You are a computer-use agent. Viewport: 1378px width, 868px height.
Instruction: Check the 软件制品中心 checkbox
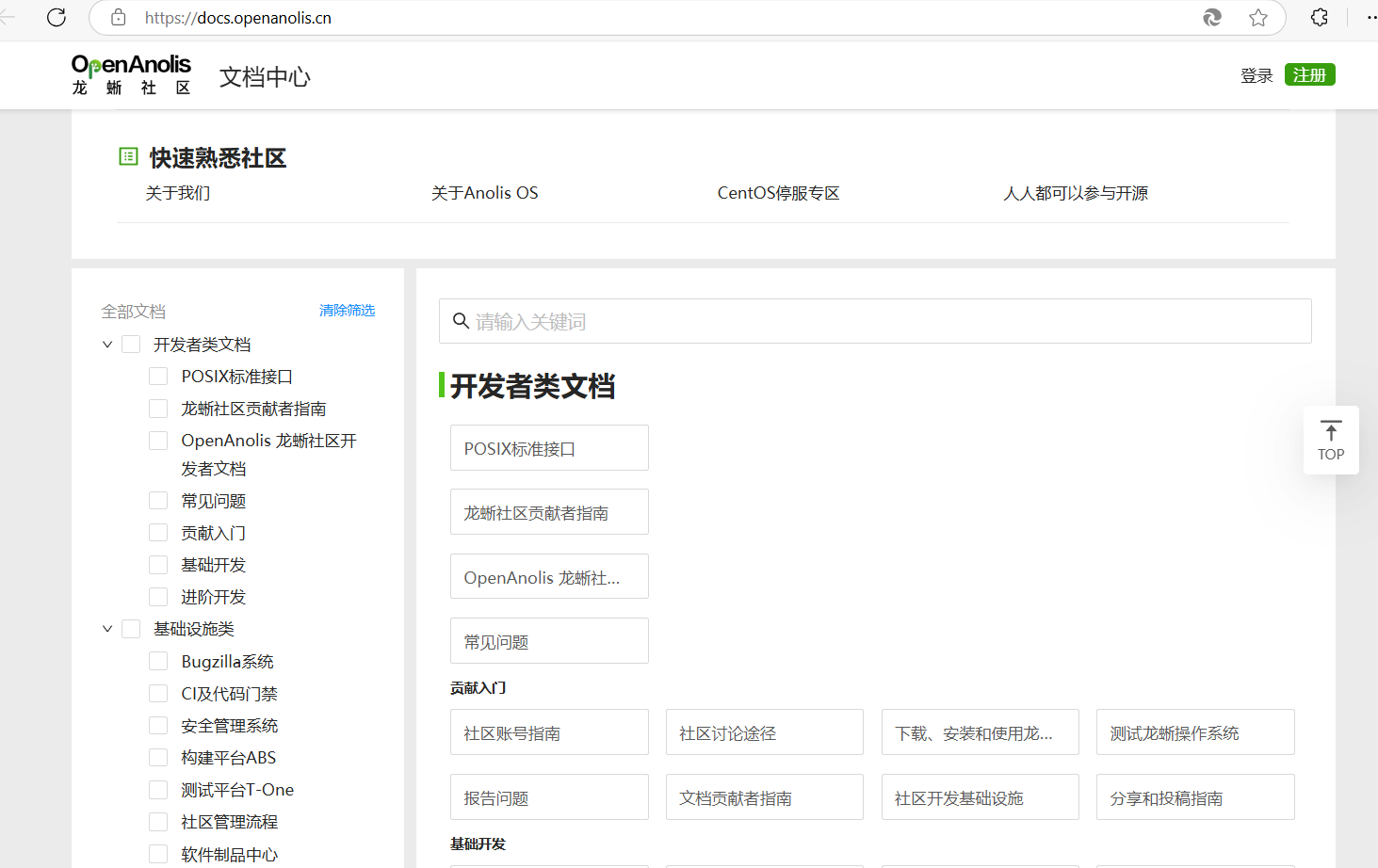pos(158,854)
